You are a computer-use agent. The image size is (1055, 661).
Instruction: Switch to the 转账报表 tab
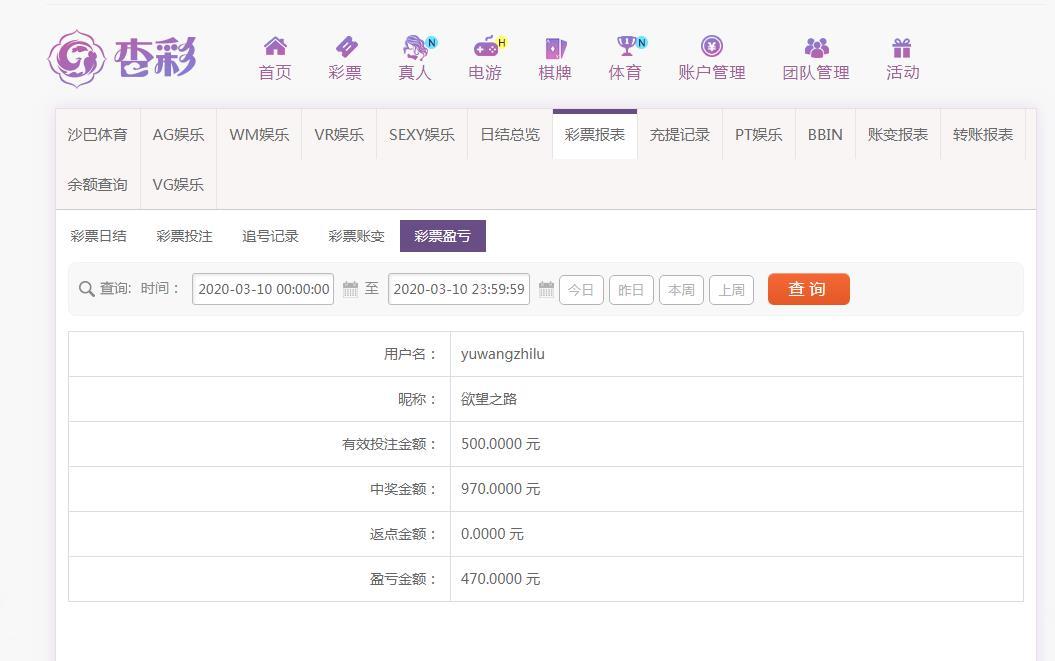pos(983,135)
